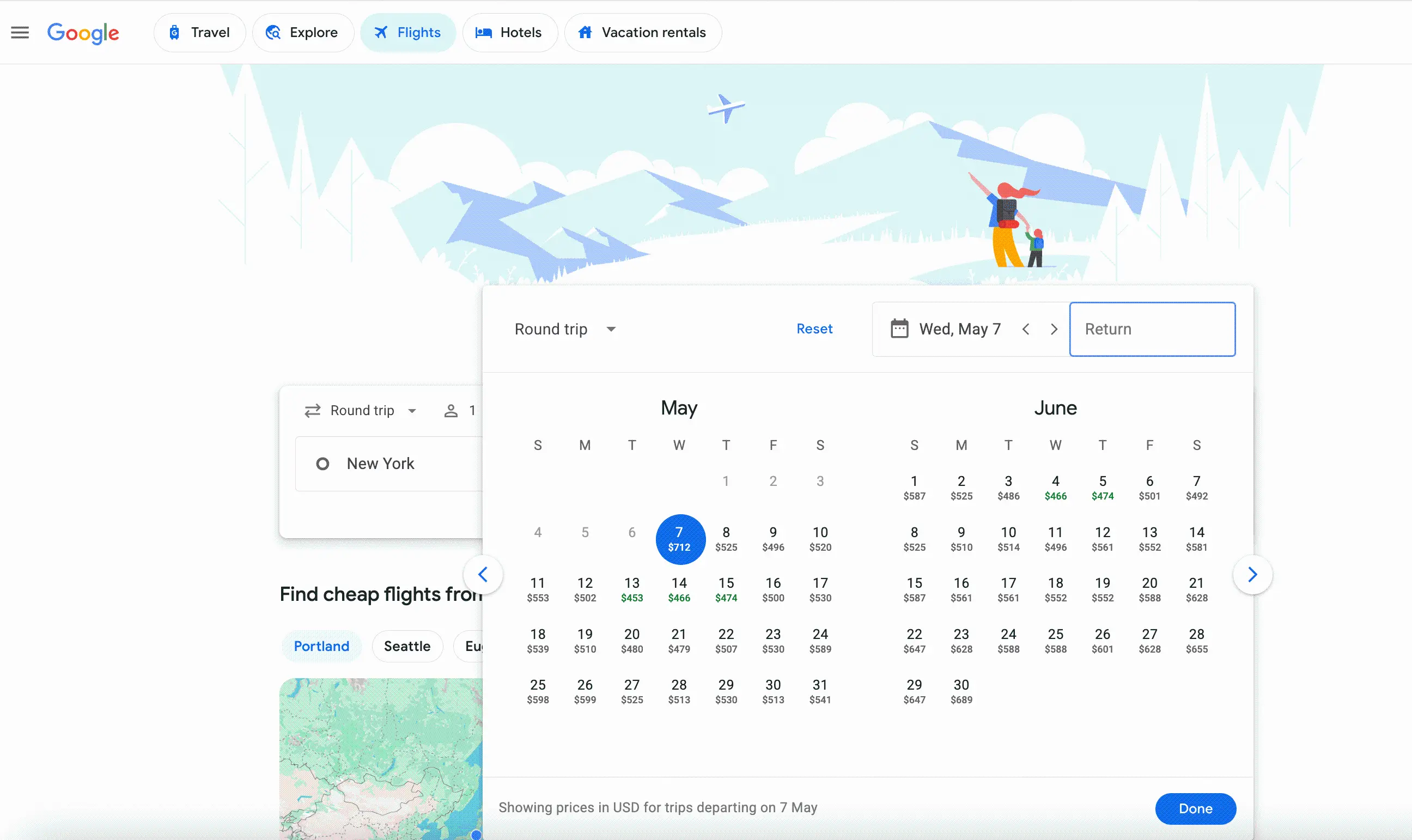Click previous month arrow in calendar
Screen dimensions: 1412x840
coord(483,575)
